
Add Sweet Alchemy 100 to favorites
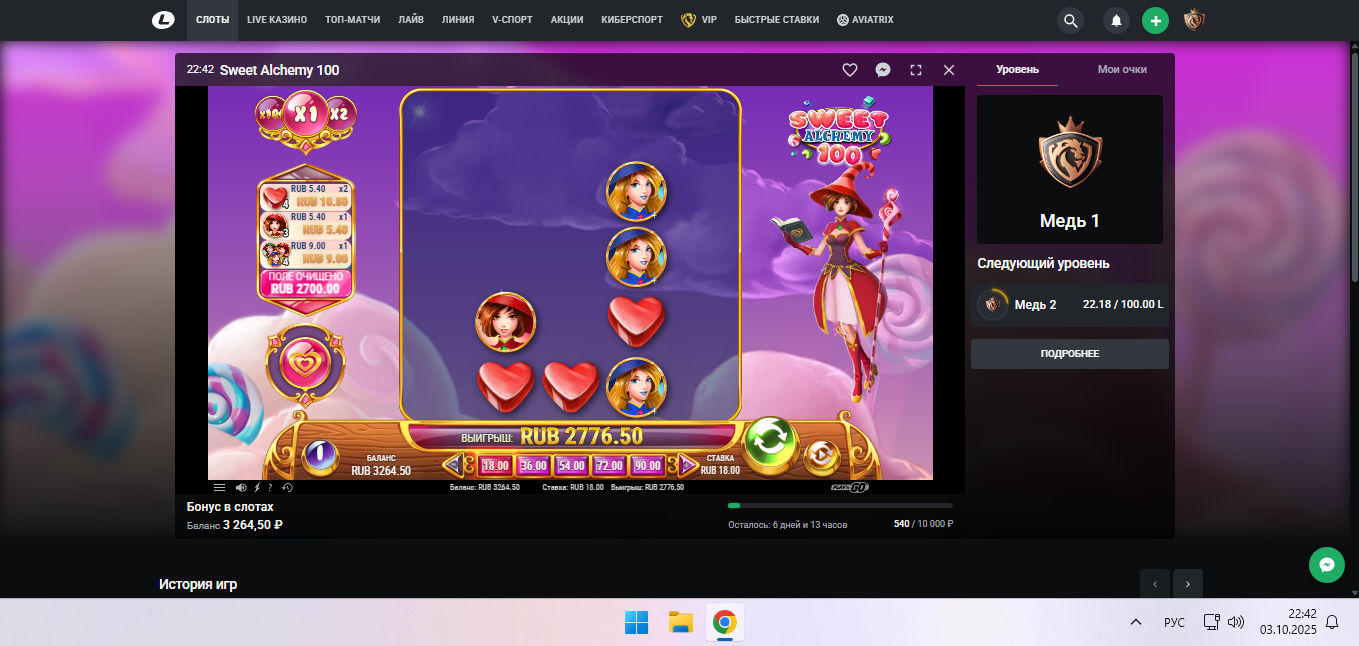click(849, 70)
